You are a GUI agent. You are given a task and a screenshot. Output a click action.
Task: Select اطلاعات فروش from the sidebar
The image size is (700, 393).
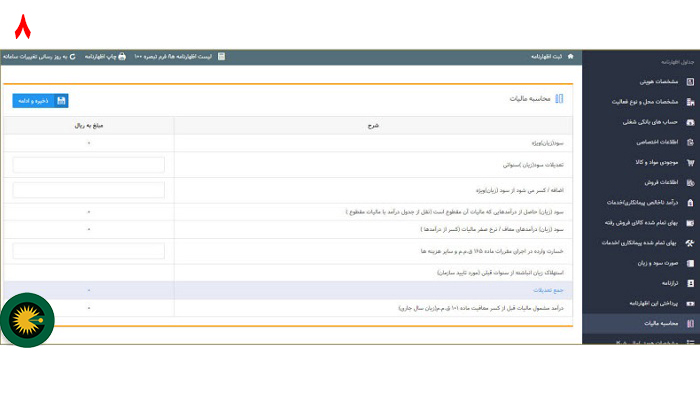coord(661,182)
